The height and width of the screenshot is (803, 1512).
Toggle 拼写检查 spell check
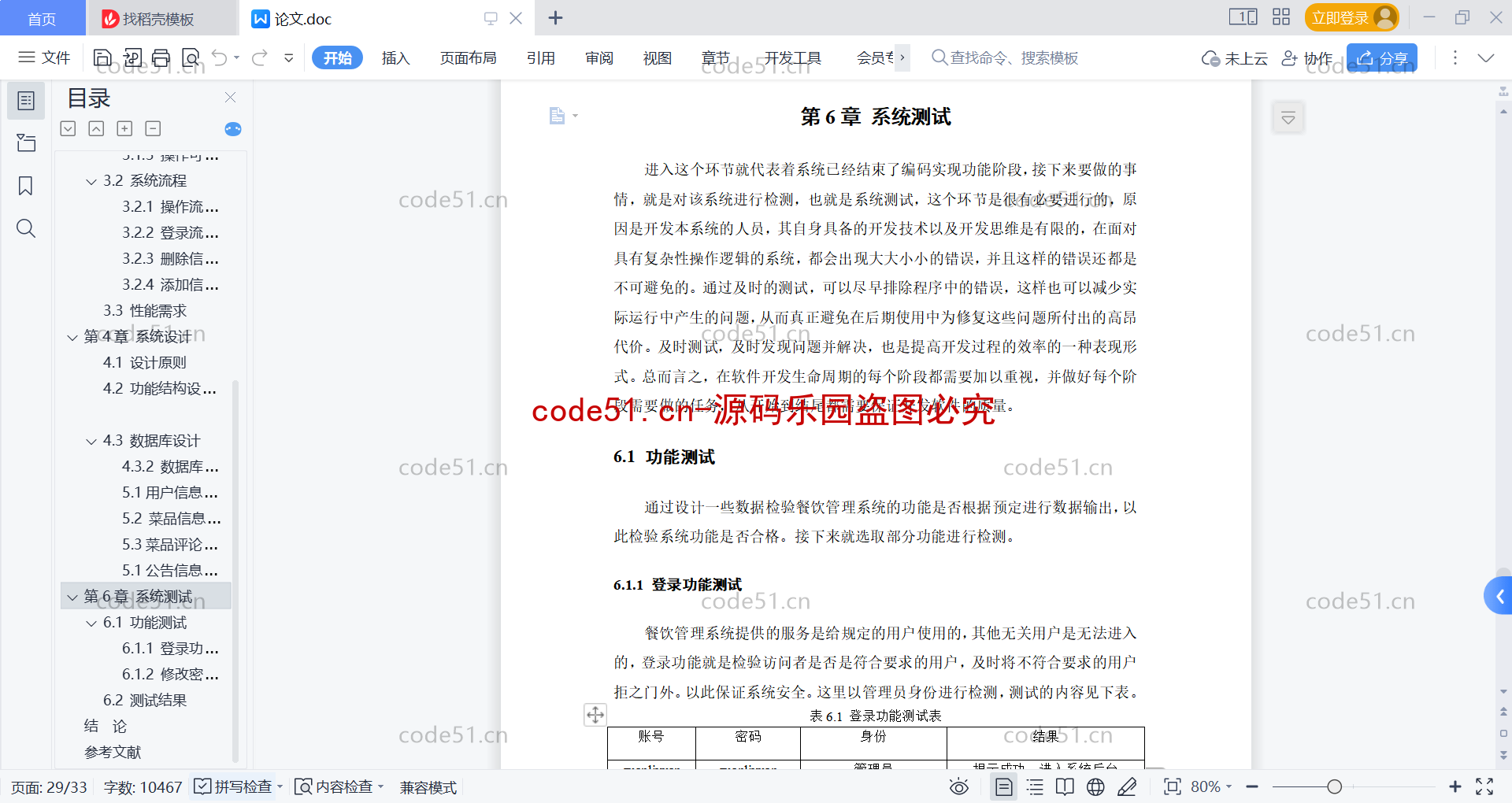coord(237,786)
